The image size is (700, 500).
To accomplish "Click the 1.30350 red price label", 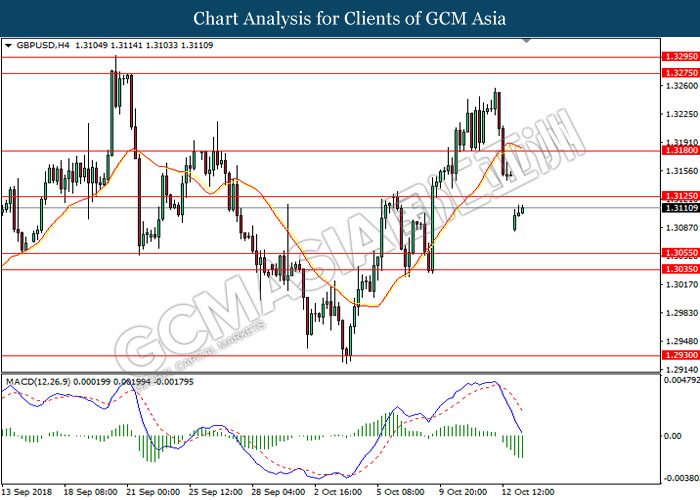I will pos(681,269).
